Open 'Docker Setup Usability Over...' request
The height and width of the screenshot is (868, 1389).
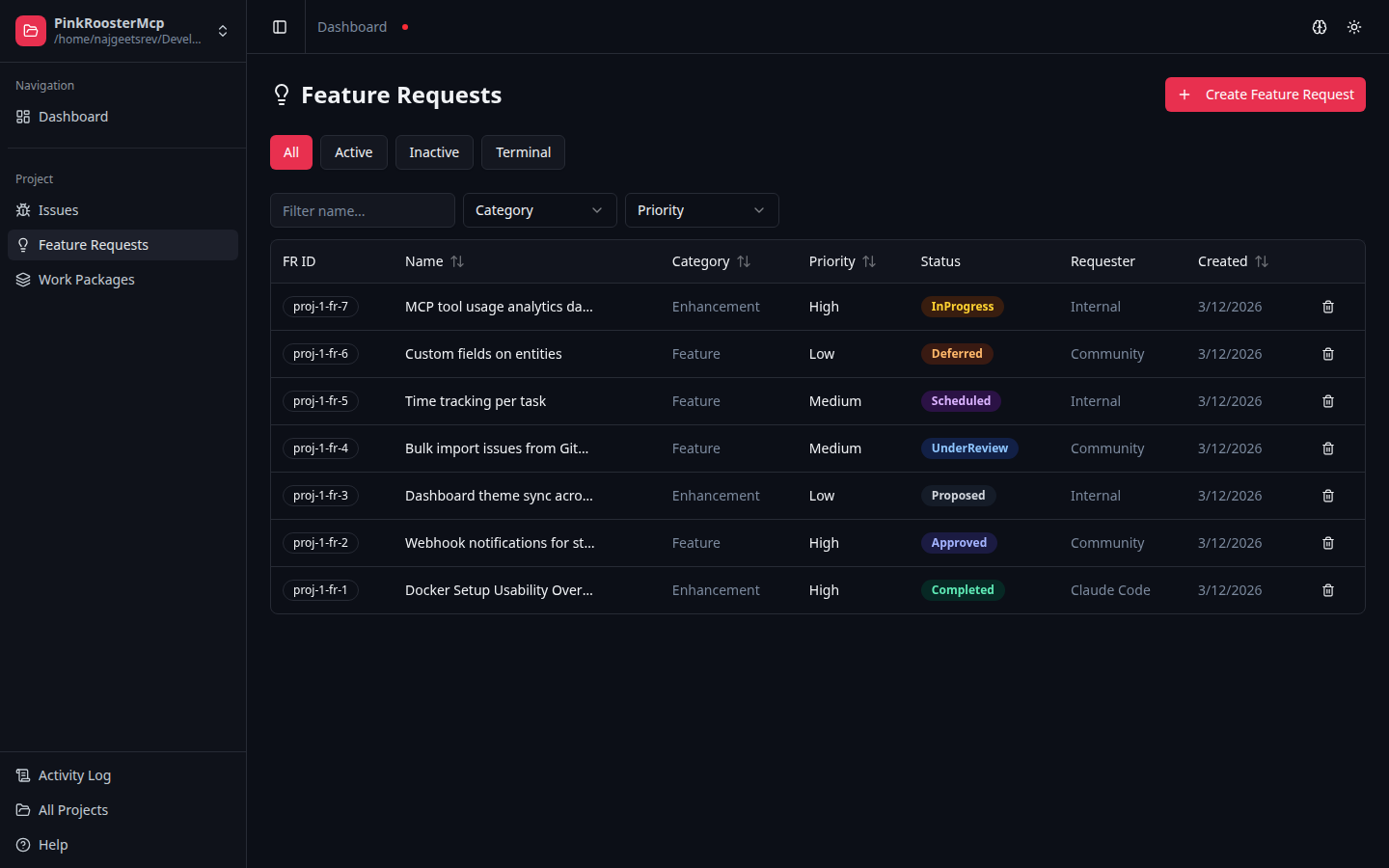coord(499,590)
